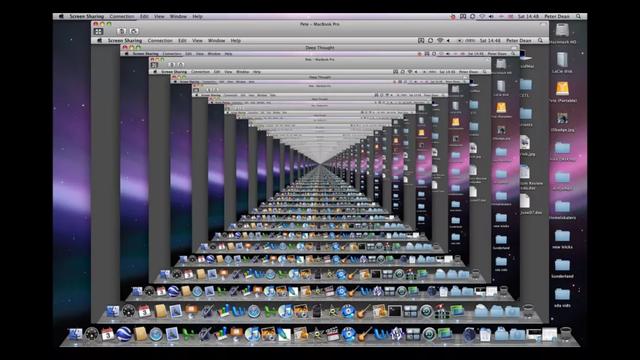Launch Google Earth from the outermost dock
The width and height of the screenshot is (640, 360).
click(124, 334)
